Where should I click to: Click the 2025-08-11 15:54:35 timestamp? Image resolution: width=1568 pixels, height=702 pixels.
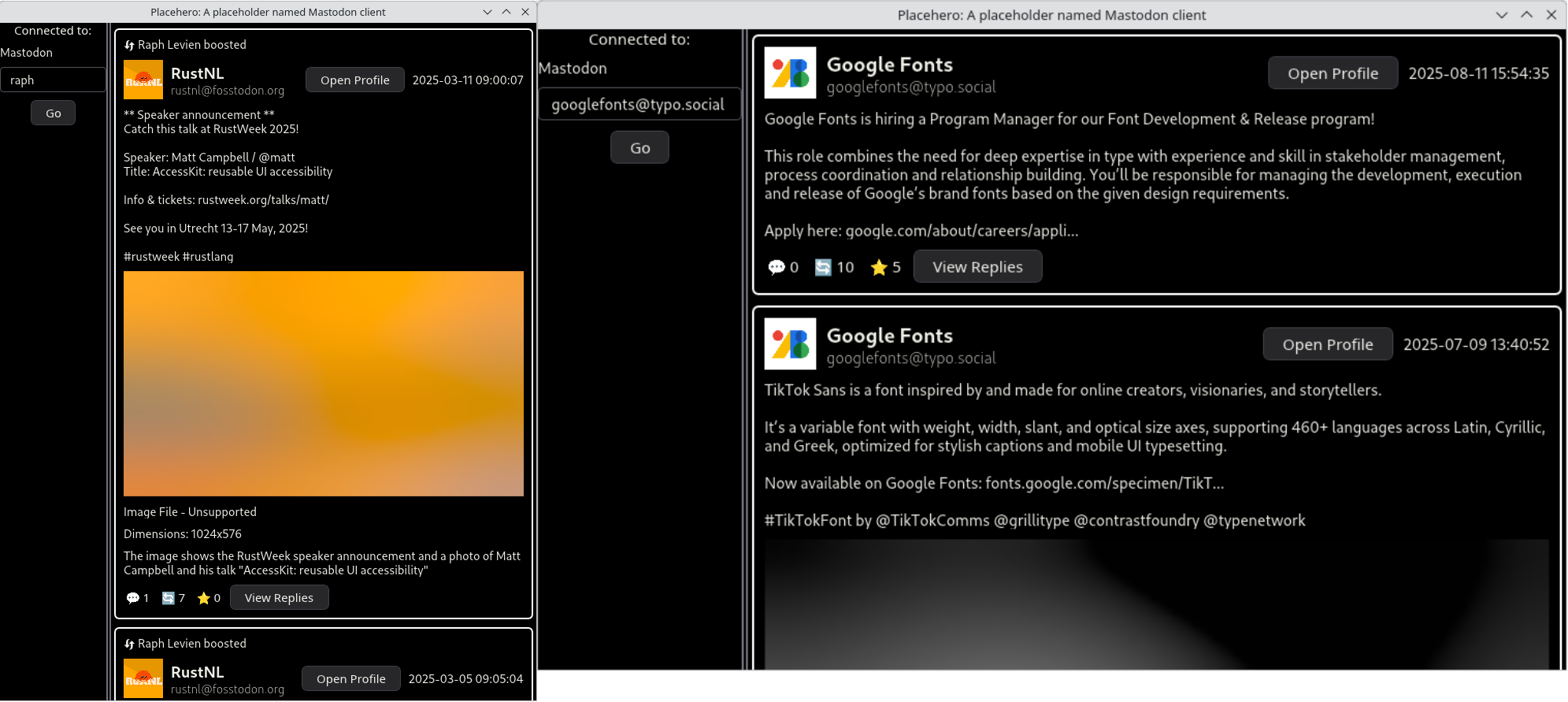(1478, 73)
